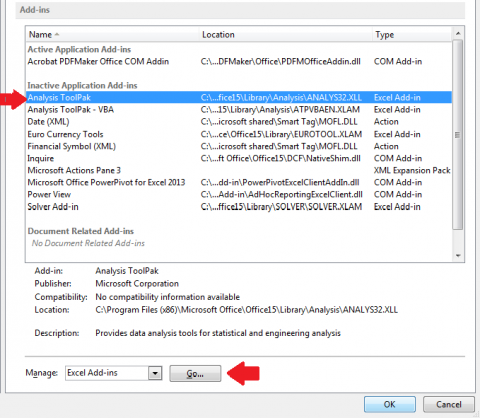Select Microsoft Office PowerPivot for Excel 2013
The height and width of the screenshot is (418, 480).
pos(239,182)
